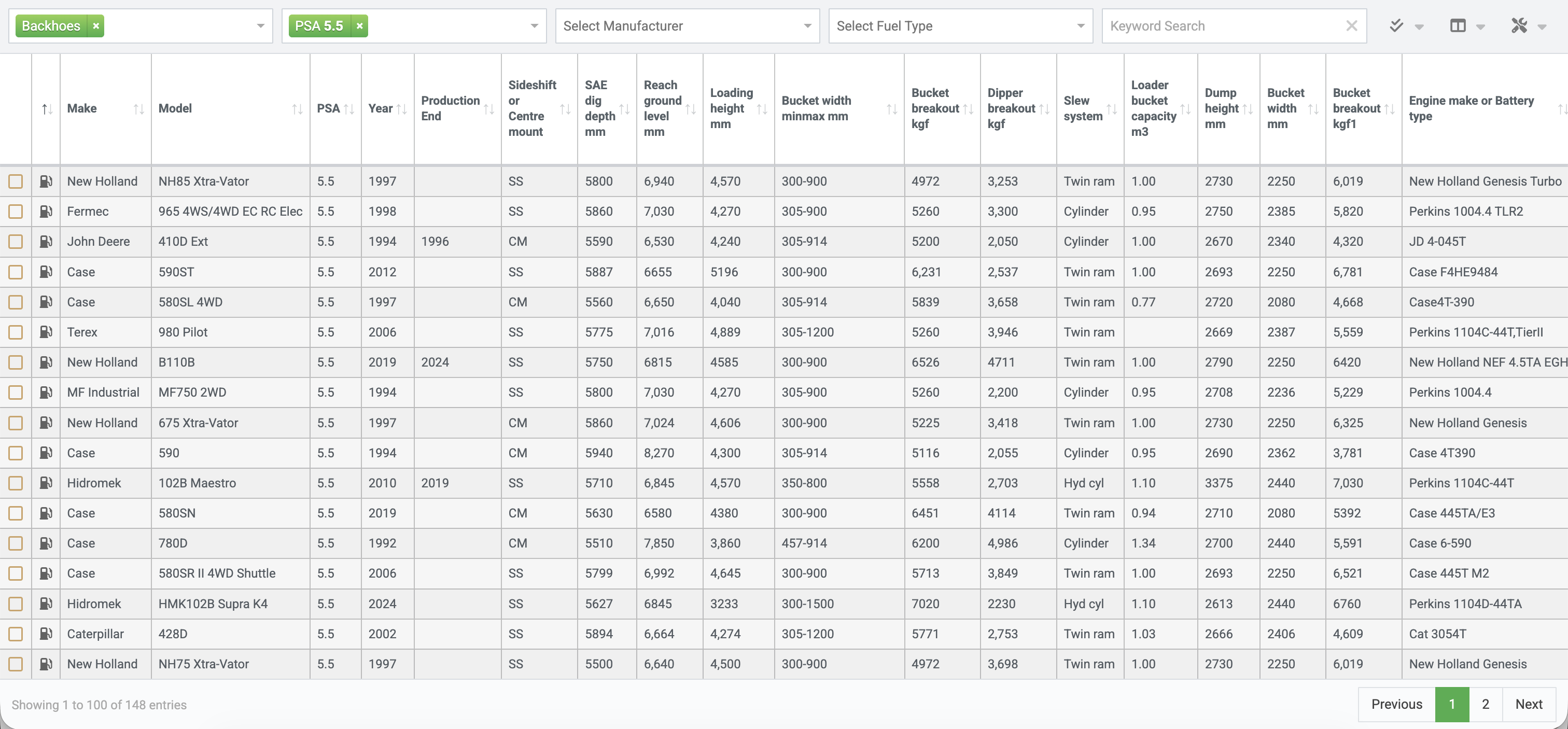Viewport: 1568px width, 729px height.
Task: Open the Select Manufacturer dropdown
Action: tap(687, 26)
